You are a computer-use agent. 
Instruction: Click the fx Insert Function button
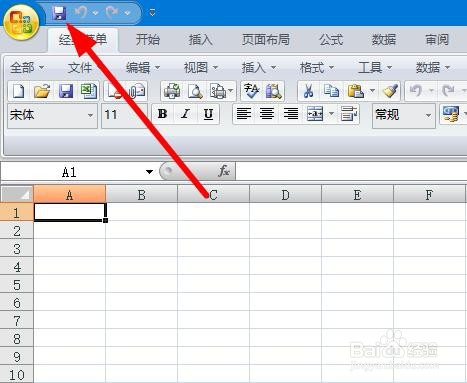(x=224, y=171)
